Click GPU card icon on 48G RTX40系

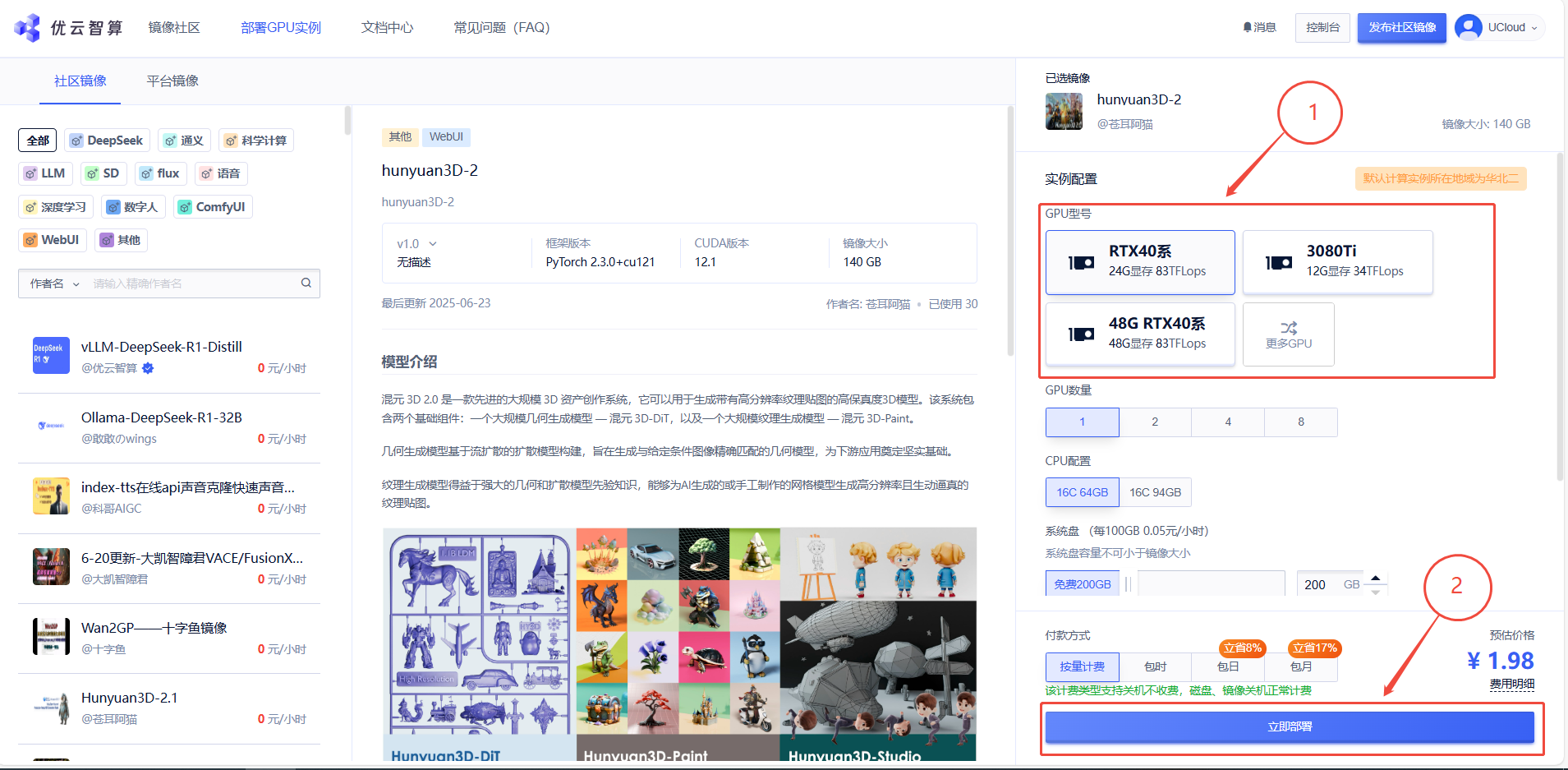tap(1081, 334)
